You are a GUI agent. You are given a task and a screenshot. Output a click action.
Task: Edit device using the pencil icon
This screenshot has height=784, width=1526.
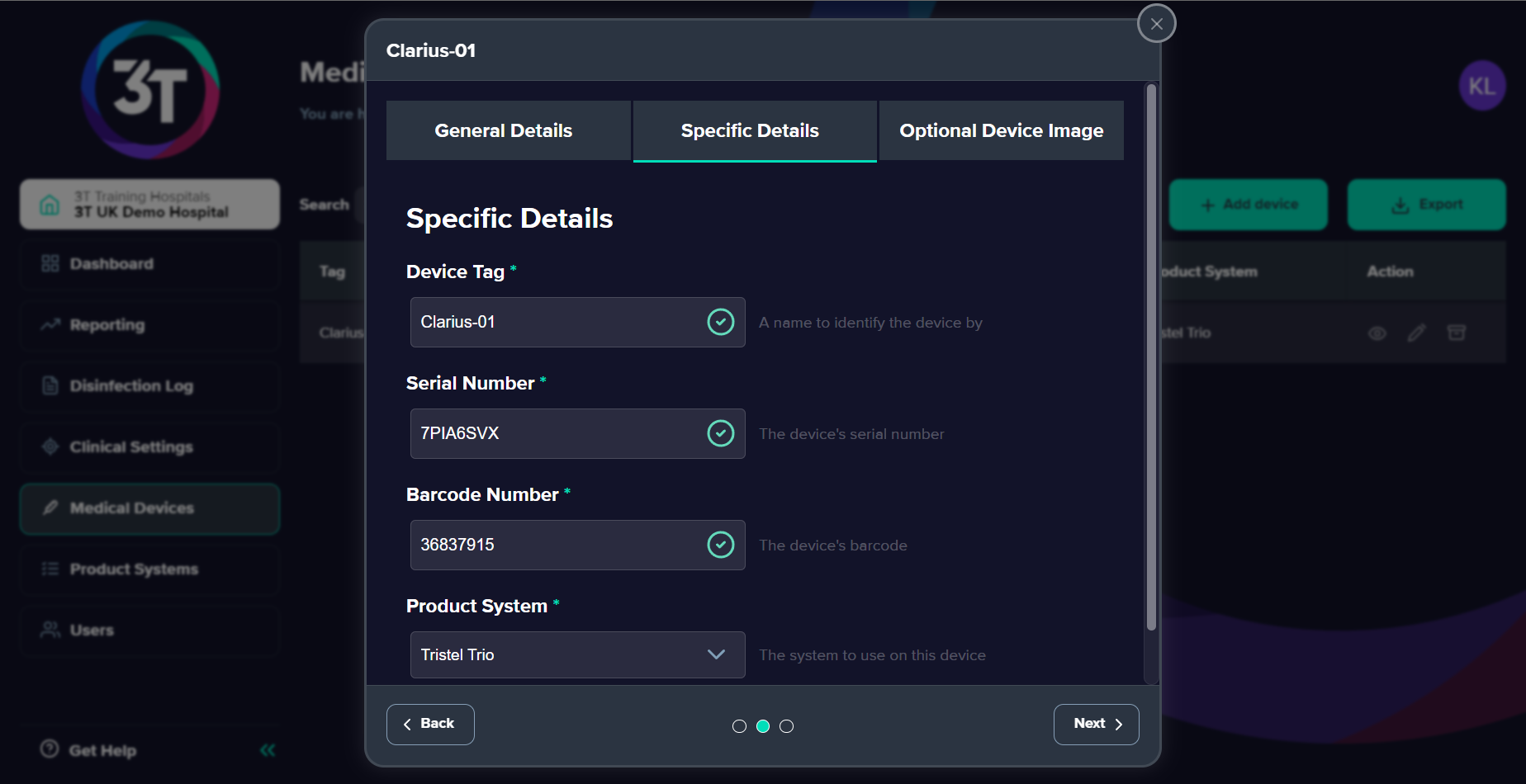pyautogui.click(x=1416, y=333)
